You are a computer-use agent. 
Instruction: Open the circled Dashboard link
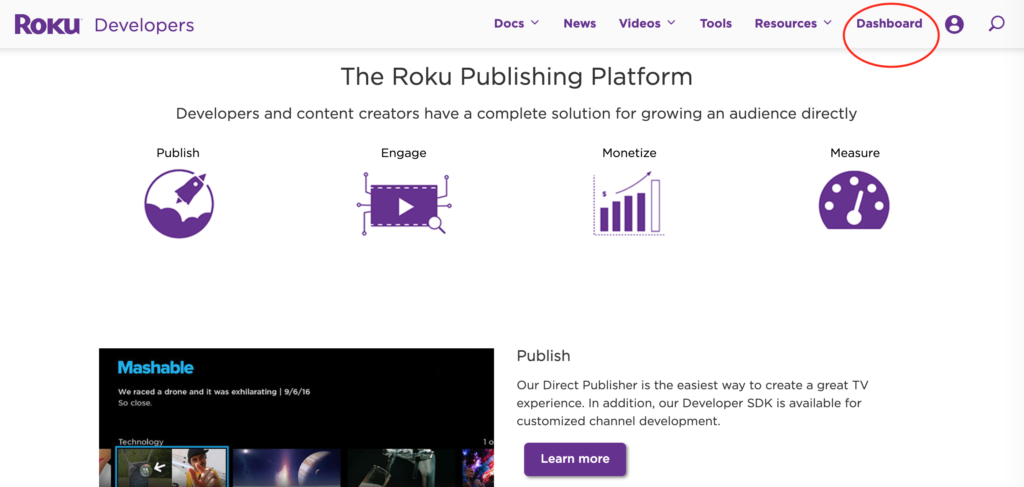[889, 24]
